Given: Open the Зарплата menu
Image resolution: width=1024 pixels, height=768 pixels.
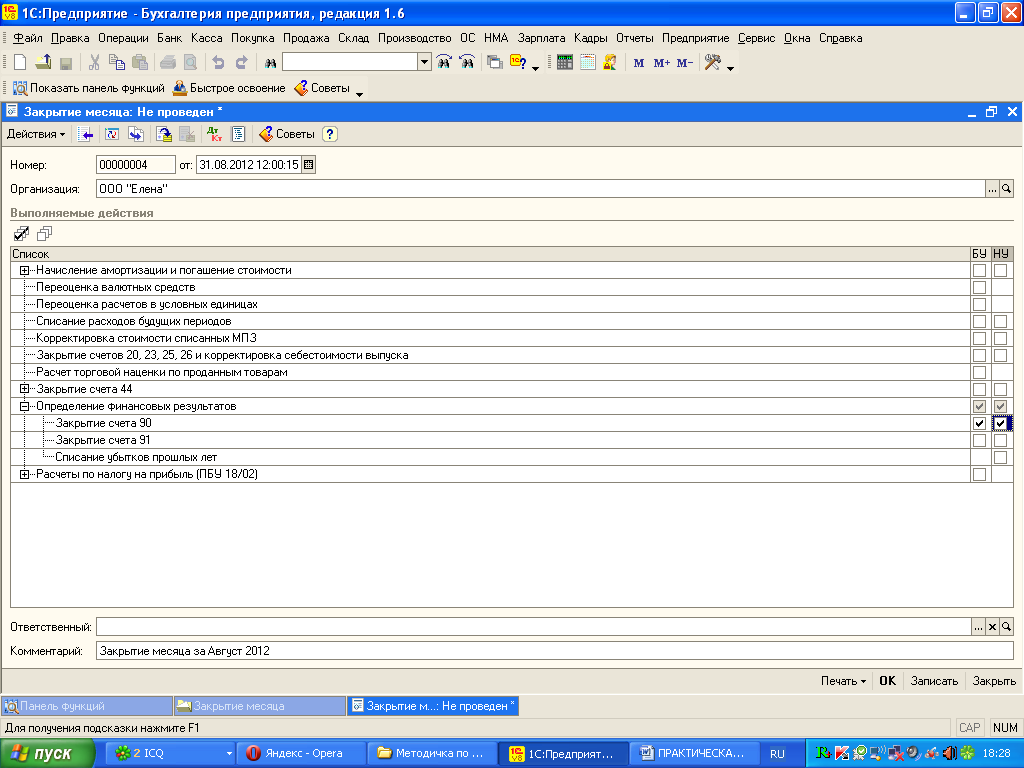Looking at the screenshot, I should [x=541, y=38].
